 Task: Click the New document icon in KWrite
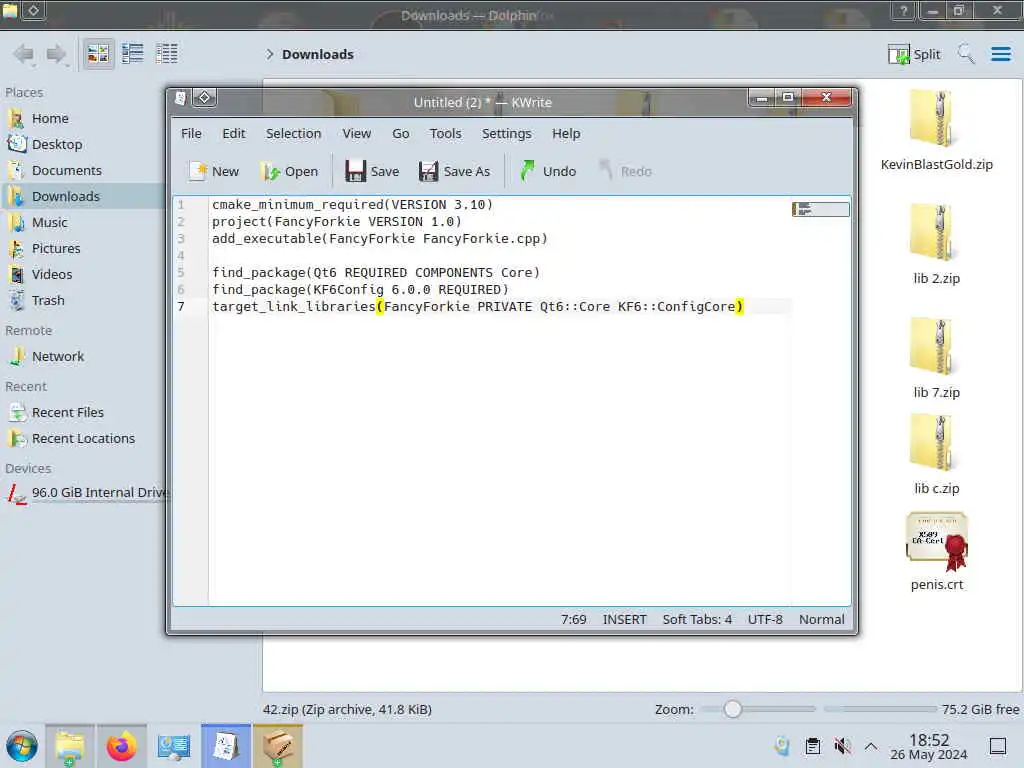click(214, 171)
